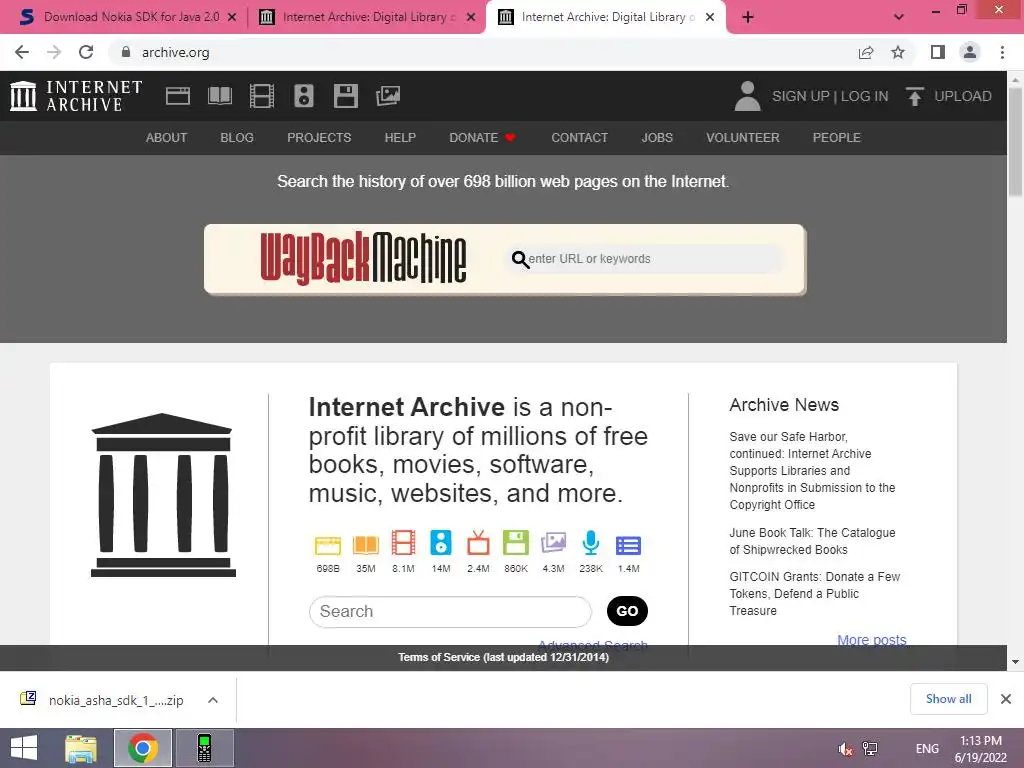Screen dimensions: 1024x768
Task: Open the Video film icon in header
Action: pyautogui.click(x=262, y=96)
